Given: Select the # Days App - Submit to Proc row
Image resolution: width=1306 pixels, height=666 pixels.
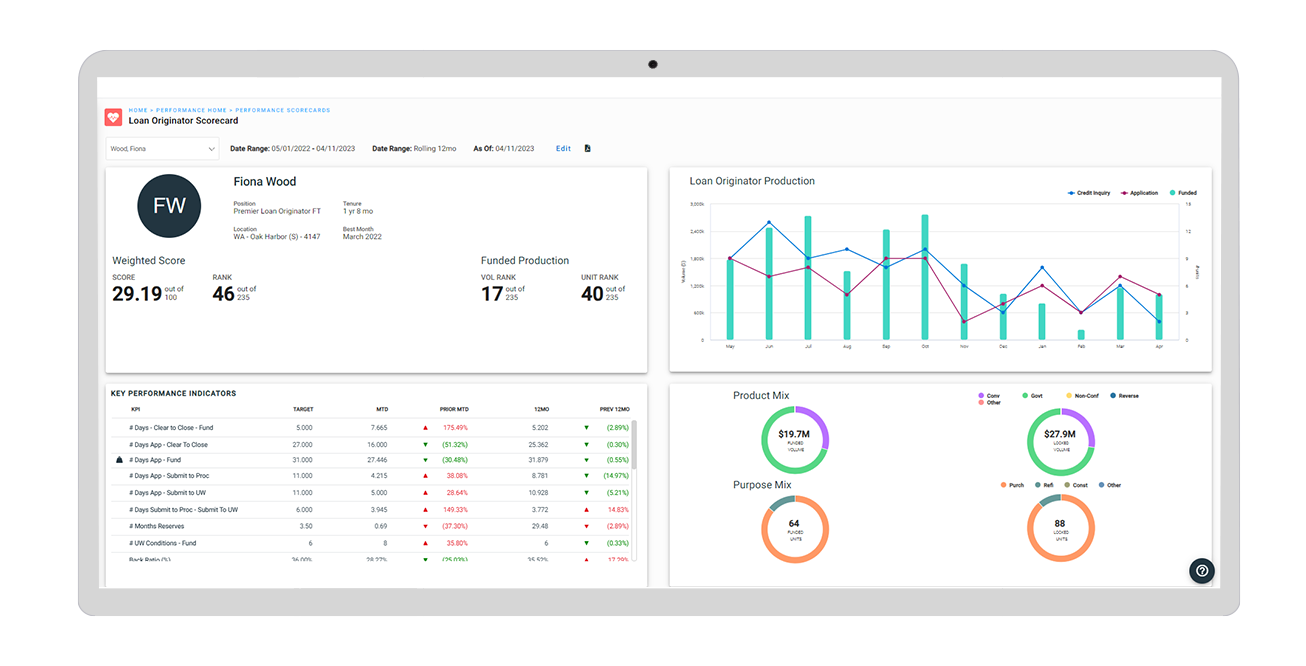Looking at the screenshot, I should click(x=371, y=476).
